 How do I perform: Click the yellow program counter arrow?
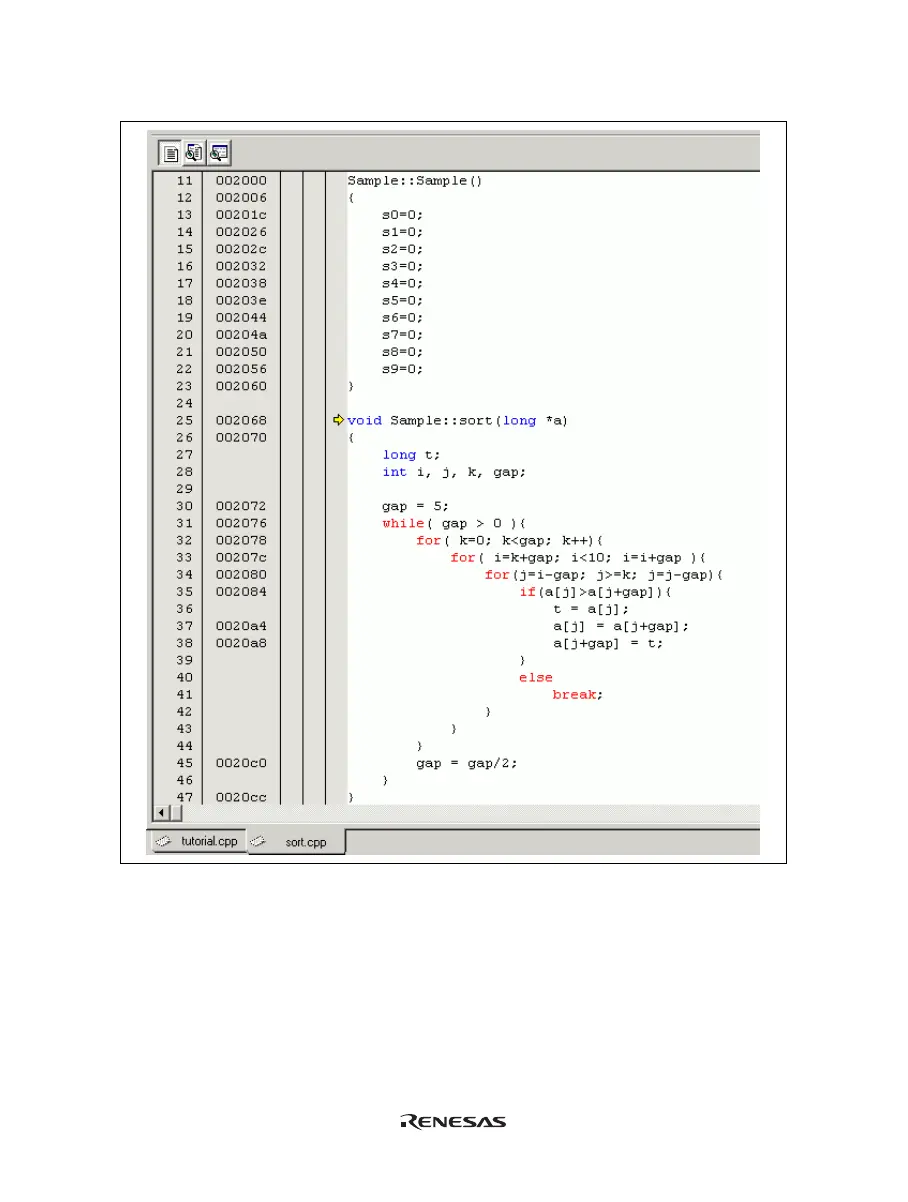click(338, 421)
